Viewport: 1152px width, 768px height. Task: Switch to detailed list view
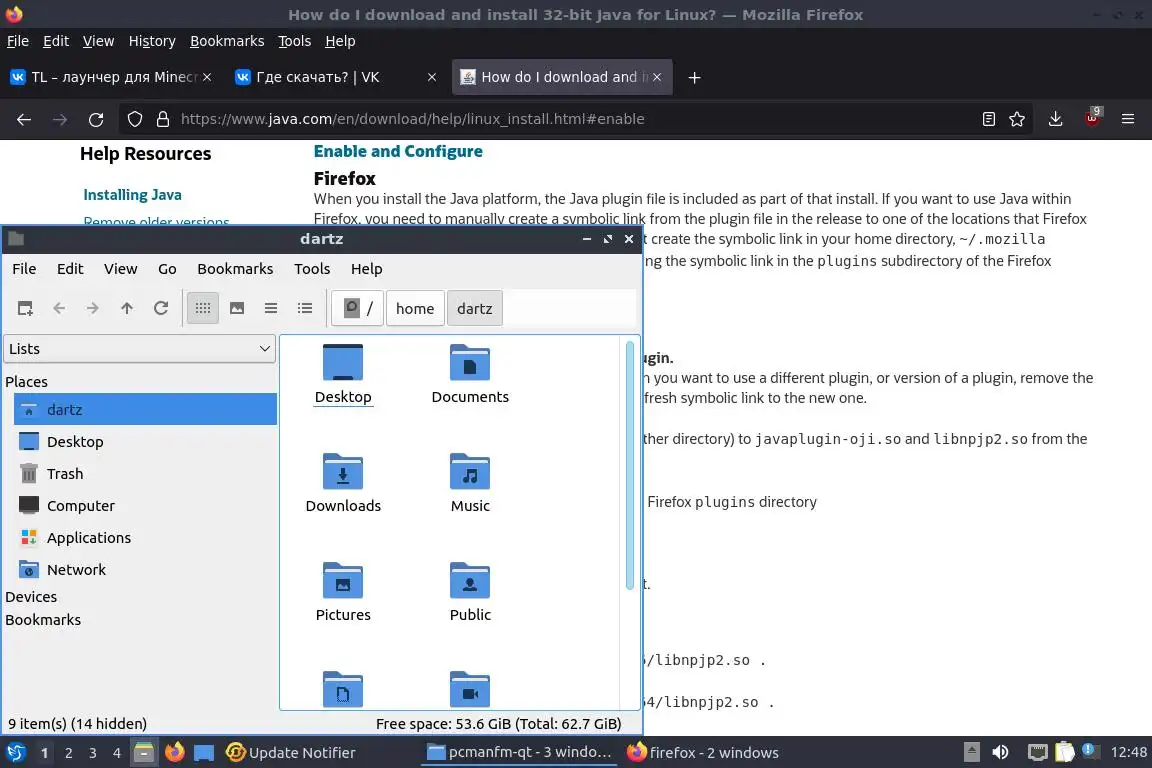pyautogui.click(x=305, y=309)
